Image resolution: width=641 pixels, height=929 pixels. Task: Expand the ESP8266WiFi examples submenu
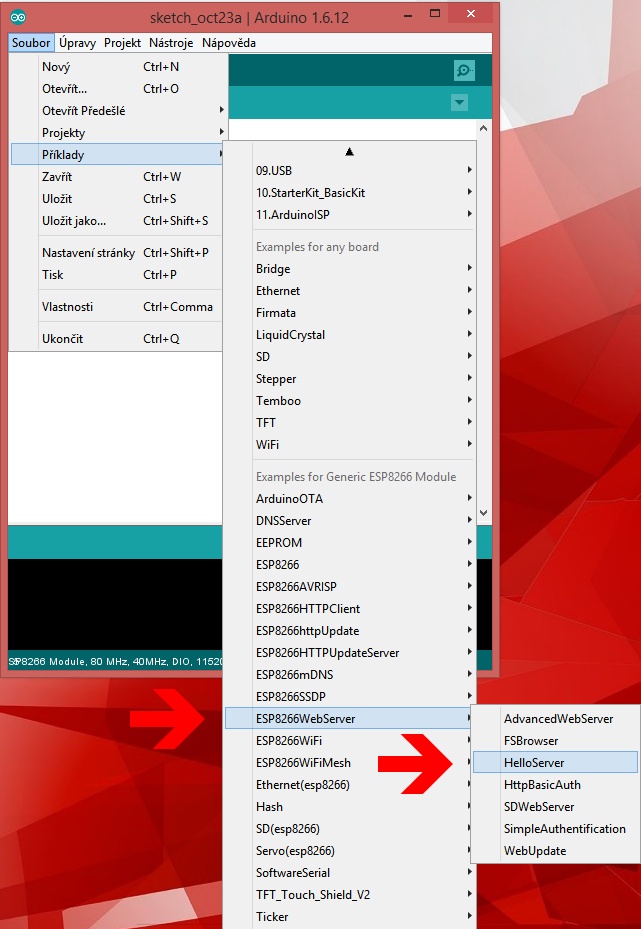tap(288, 741)
